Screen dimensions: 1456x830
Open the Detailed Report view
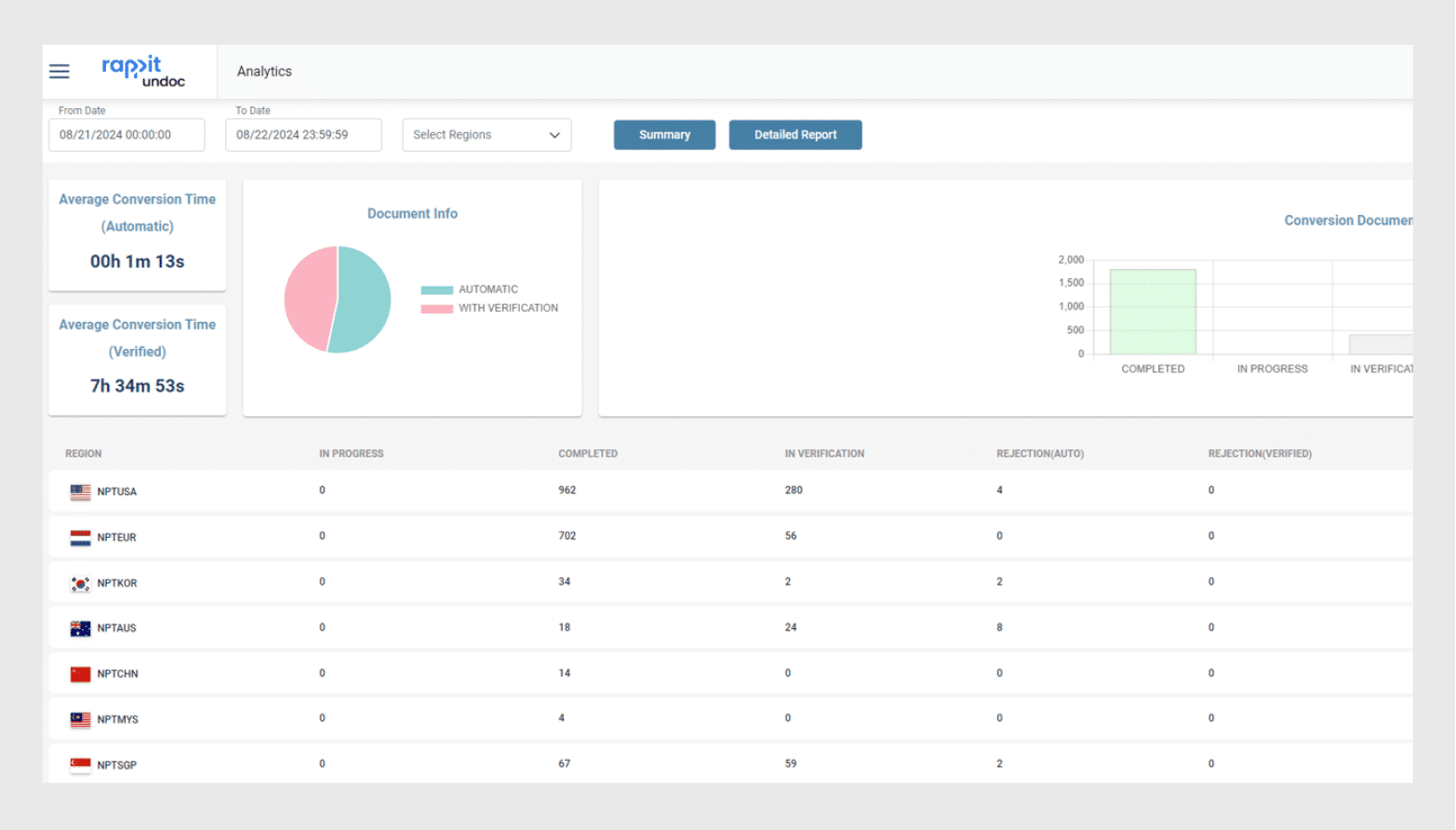click(795, 134)
